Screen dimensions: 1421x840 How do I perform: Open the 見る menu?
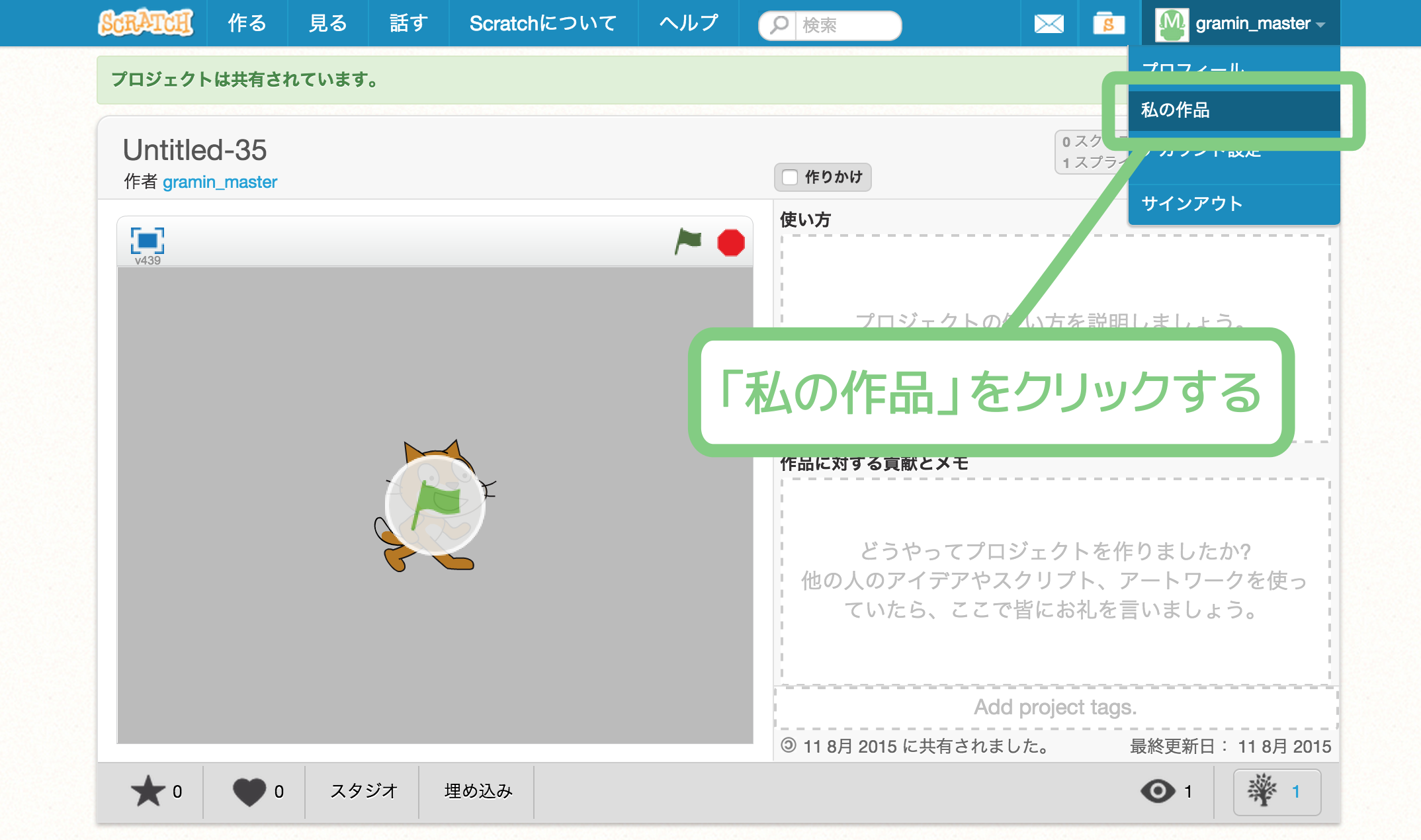pos(328,23)
